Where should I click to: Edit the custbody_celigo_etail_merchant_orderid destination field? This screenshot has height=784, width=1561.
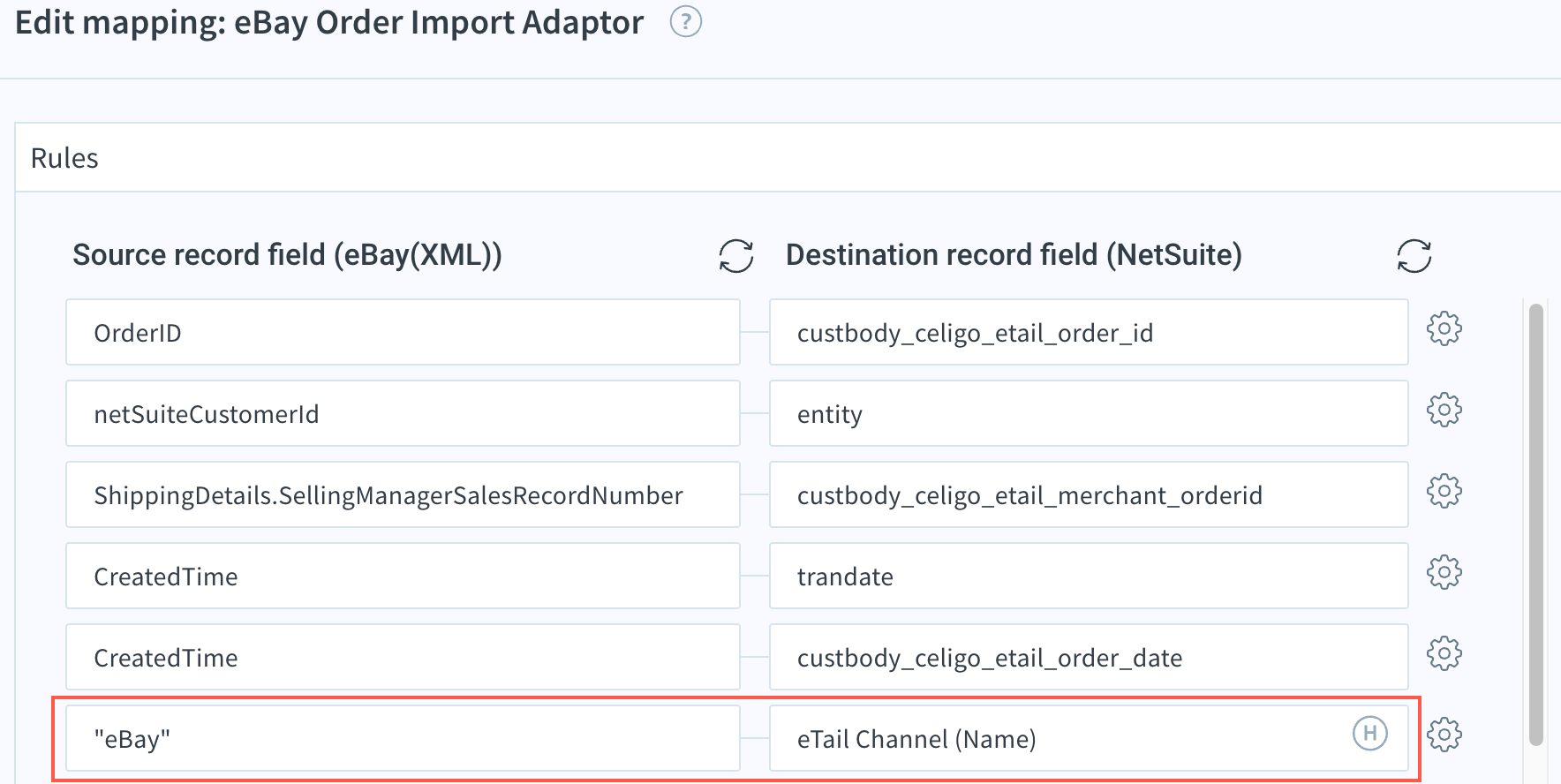pos(1089,494)
